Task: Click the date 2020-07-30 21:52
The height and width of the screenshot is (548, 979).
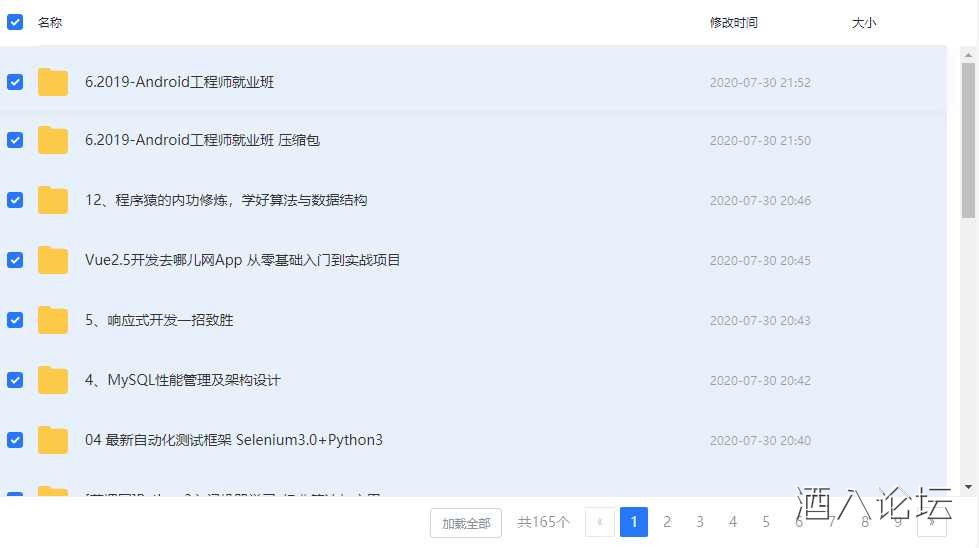Action: pyautogui.click(x=760, y=82)
